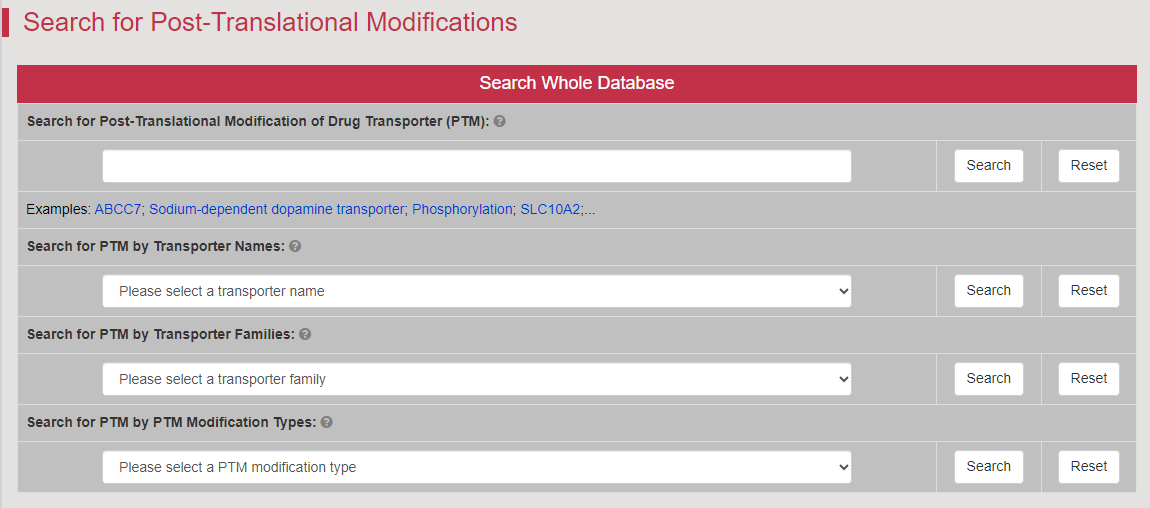Reset the transporter family selection
1150x508 pixels.
point(1088,379)
